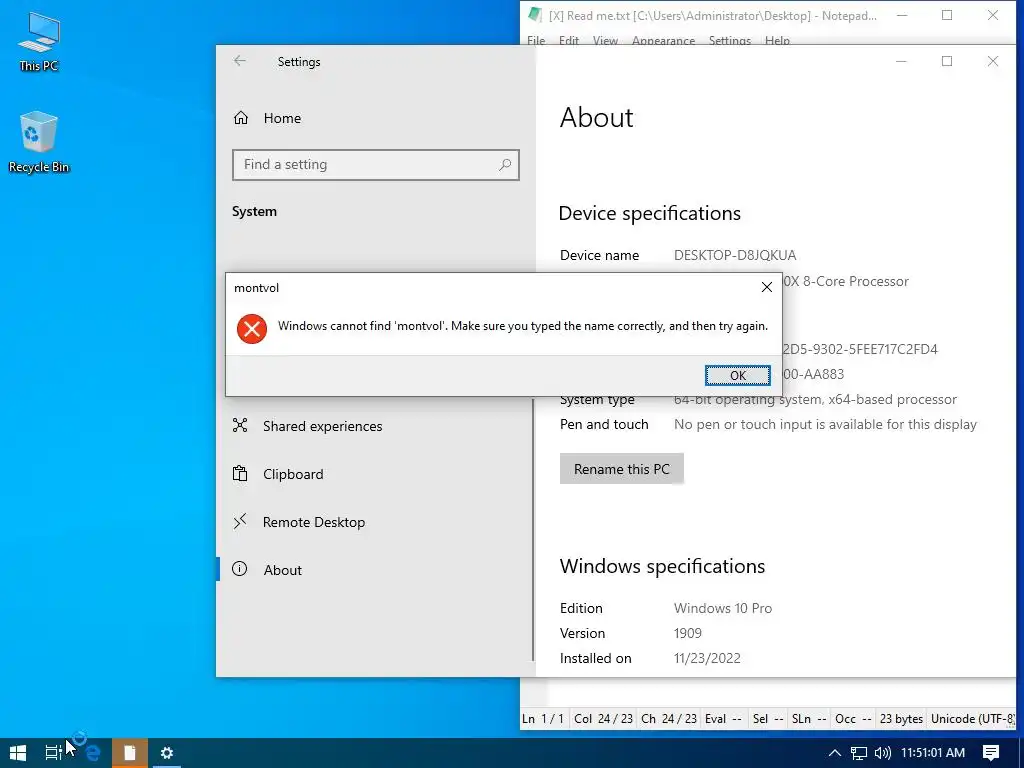Viewport: 1024px width, 768px height.
Task: Minimize the Notepad window
Action: click(902, 15)
